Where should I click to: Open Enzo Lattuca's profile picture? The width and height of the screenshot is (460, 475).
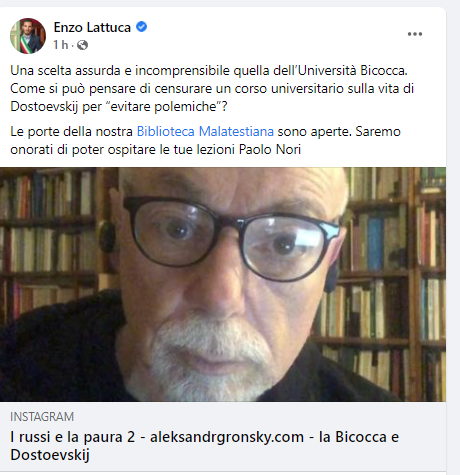point(28,36)
